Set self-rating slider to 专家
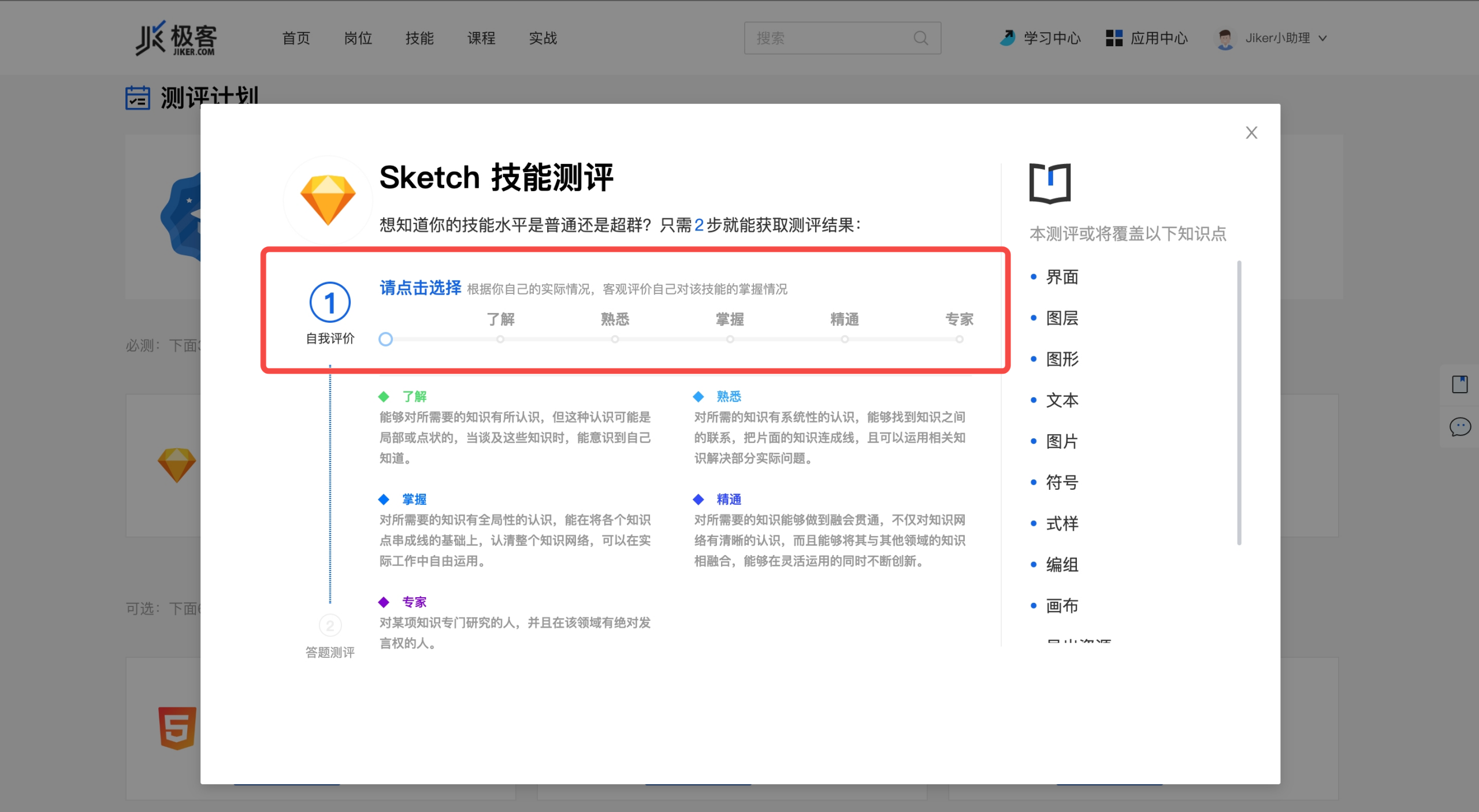The width and height of the screenshot is (1479, 812). click(959, 340)
